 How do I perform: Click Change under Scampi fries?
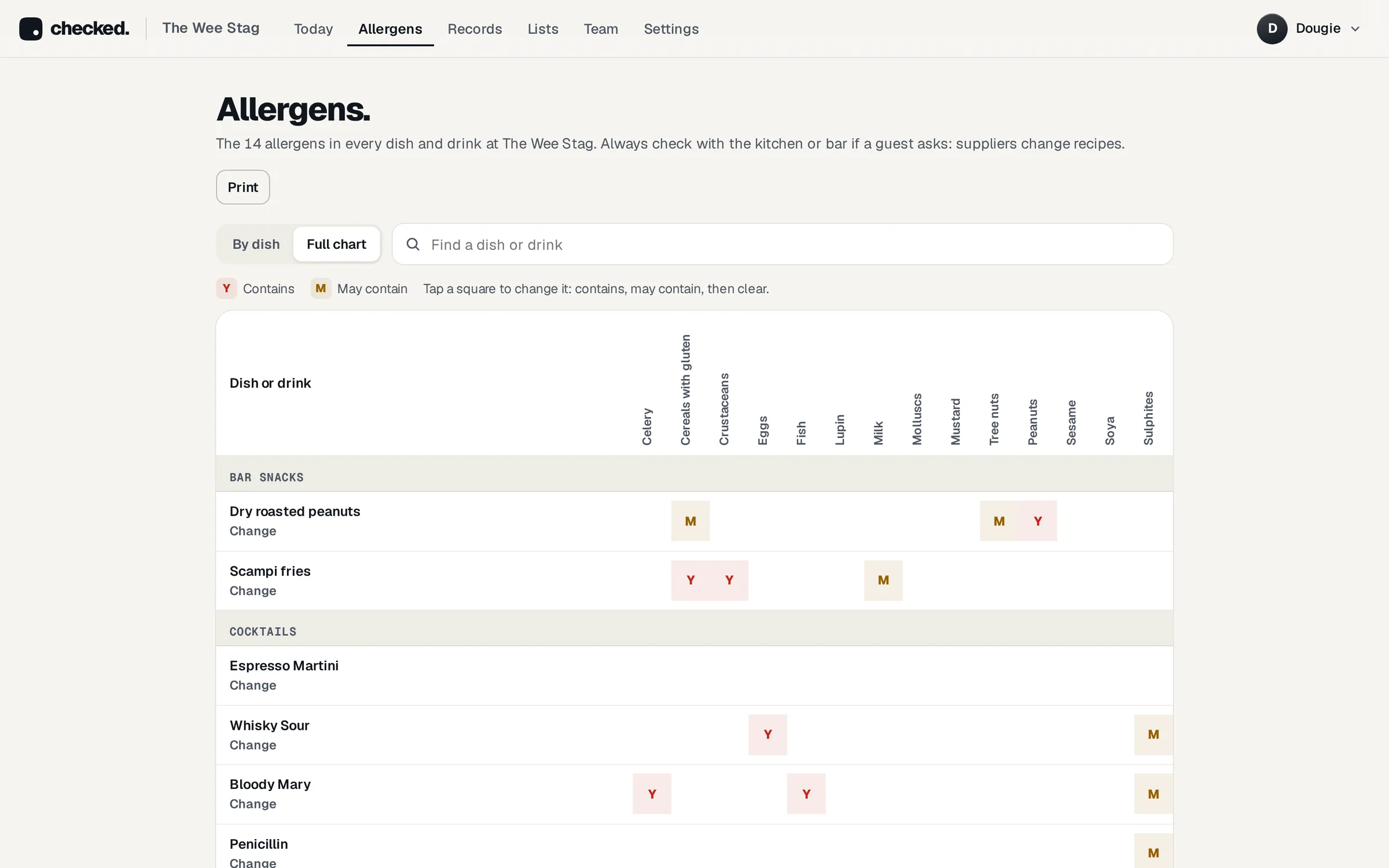tap(253, 590)
